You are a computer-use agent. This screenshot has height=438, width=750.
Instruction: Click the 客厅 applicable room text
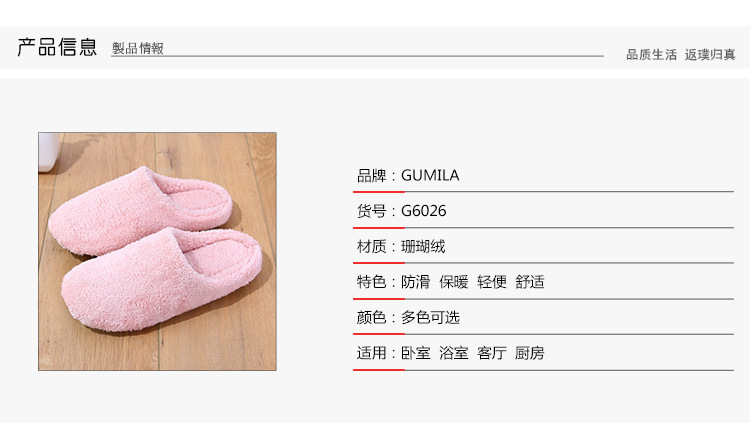pyautogui.click(x=492, y=353)
